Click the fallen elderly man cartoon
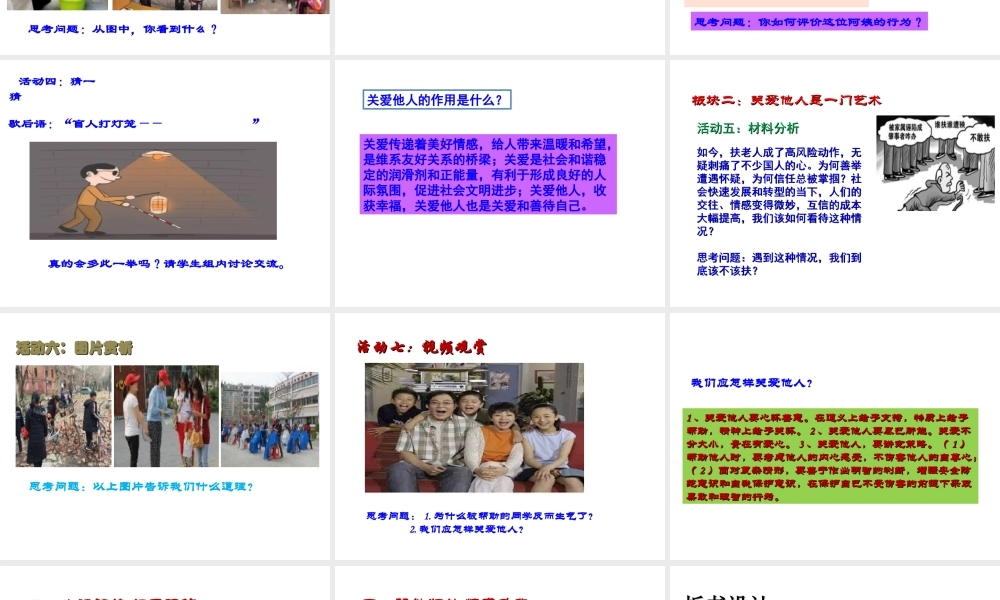 [935, 163]
